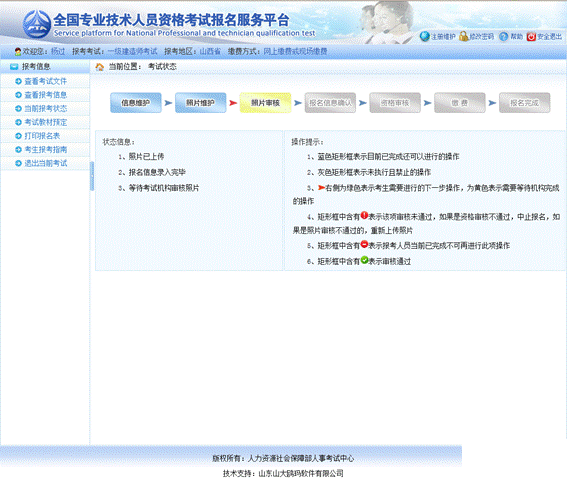The image size is (567, 484).
Task: Click the 照片维护 step button
Action: click(200, 103)
